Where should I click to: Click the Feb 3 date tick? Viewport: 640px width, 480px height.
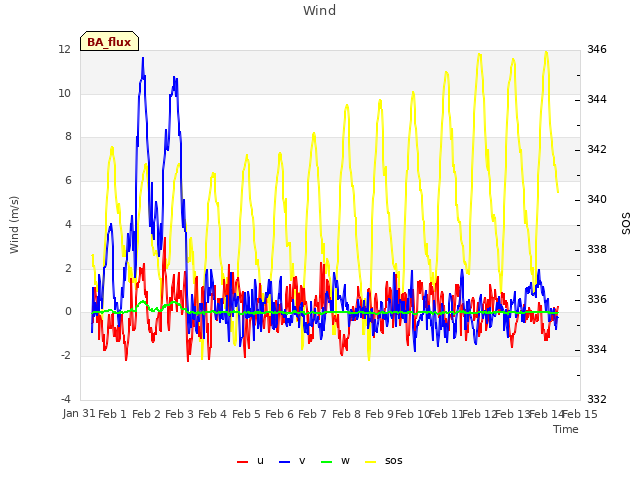coord(179,414)
